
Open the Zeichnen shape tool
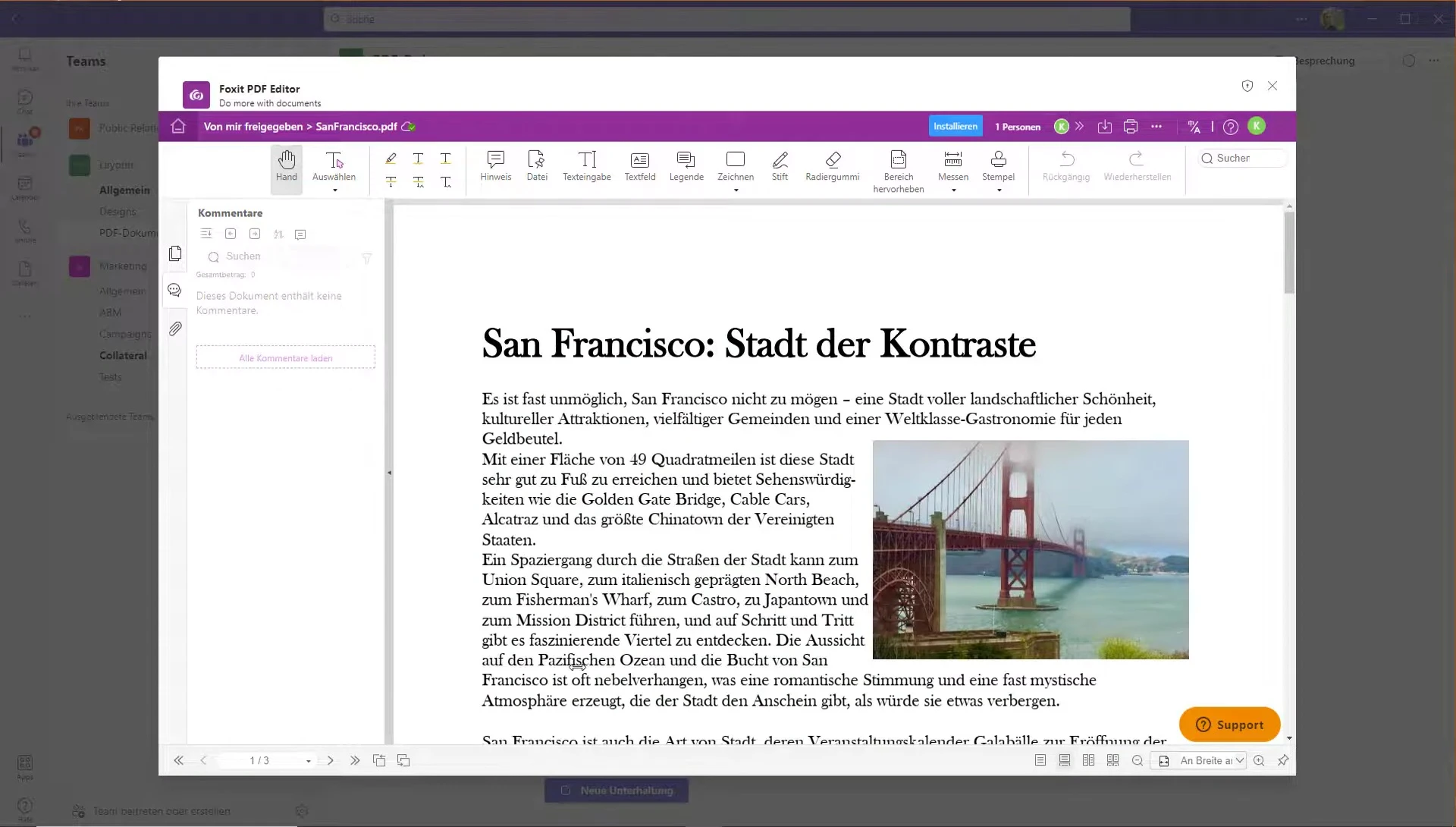click(736, 167)
